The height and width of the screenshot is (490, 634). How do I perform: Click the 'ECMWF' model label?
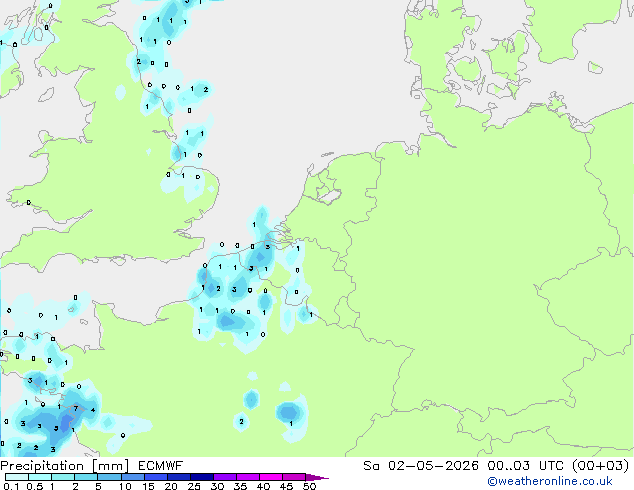click(x=161, y=466)
